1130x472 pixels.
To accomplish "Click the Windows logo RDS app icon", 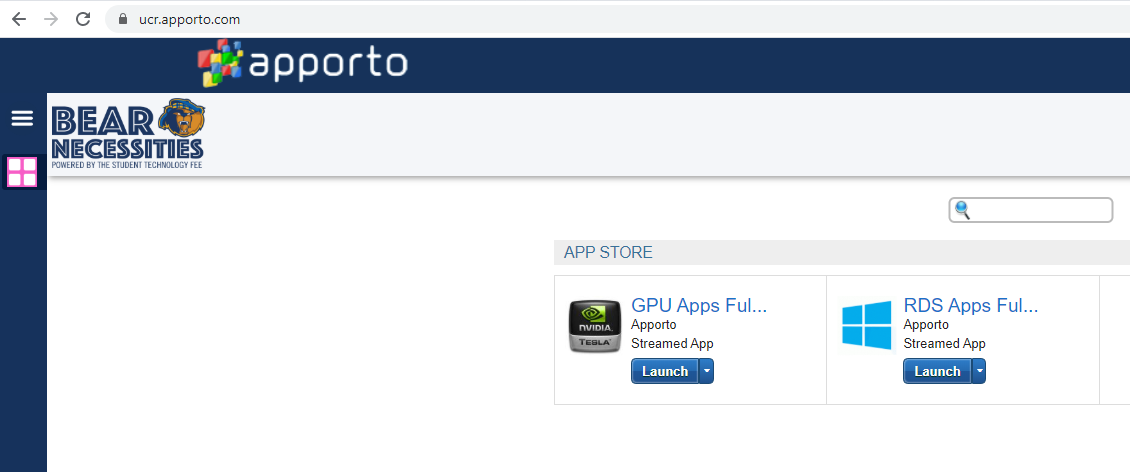I will click(866, 326).
